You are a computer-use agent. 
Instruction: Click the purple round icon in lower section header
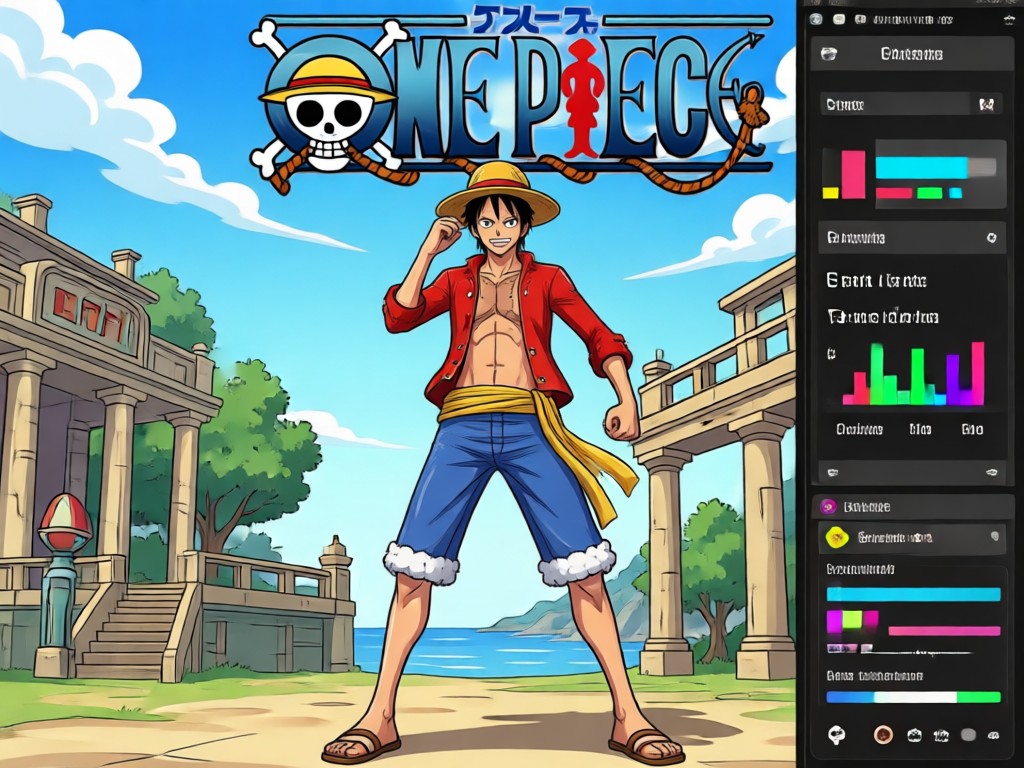828,507
